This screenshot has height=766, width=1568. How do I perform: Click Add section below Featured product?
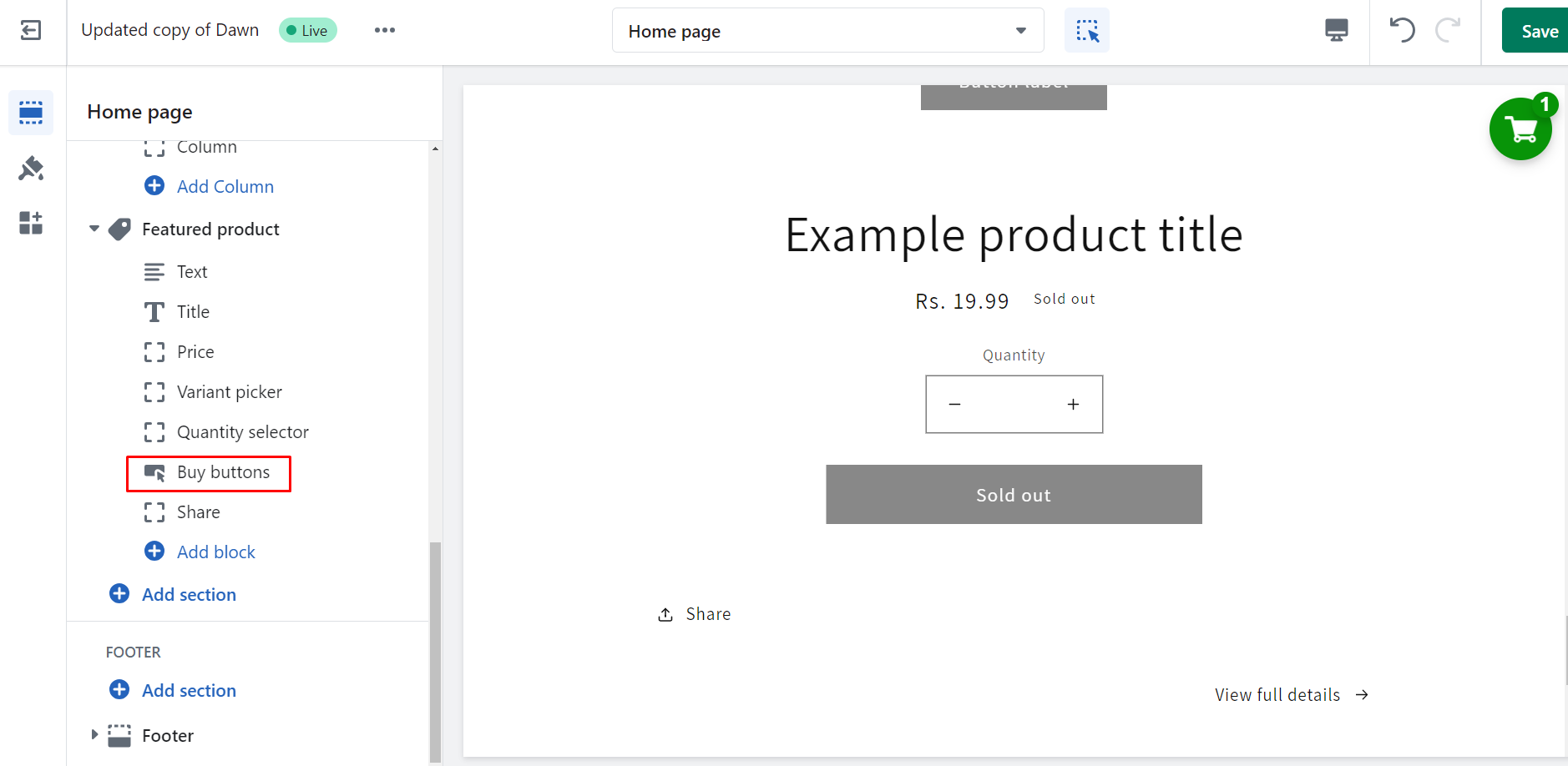[189, 595]
